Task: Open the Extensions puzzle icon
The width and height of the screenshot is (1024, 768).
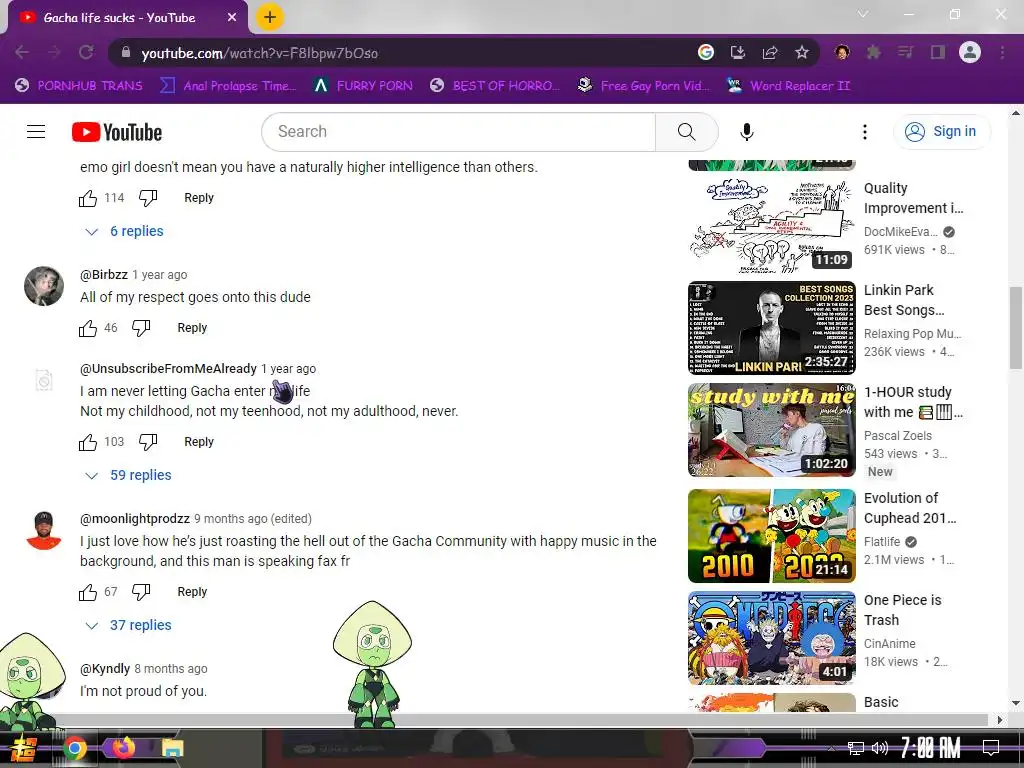Action: [873, 52]
